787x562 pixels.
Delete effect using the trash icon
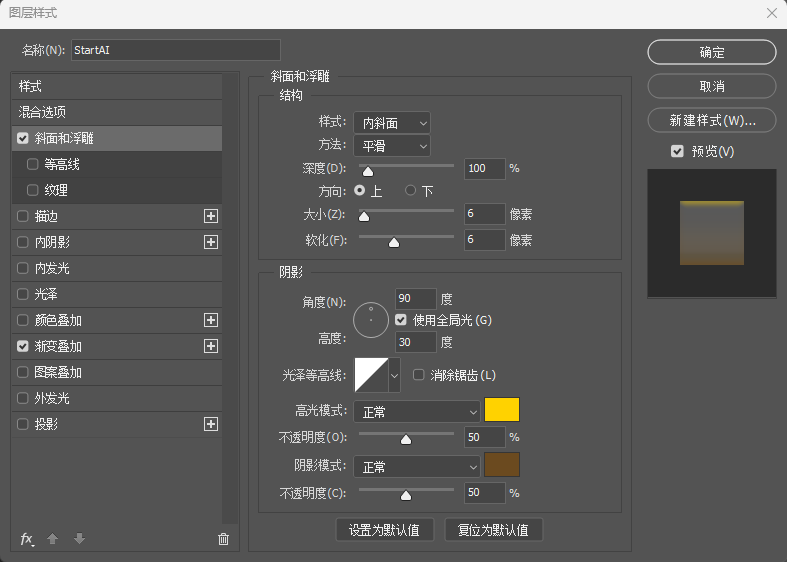223,539
